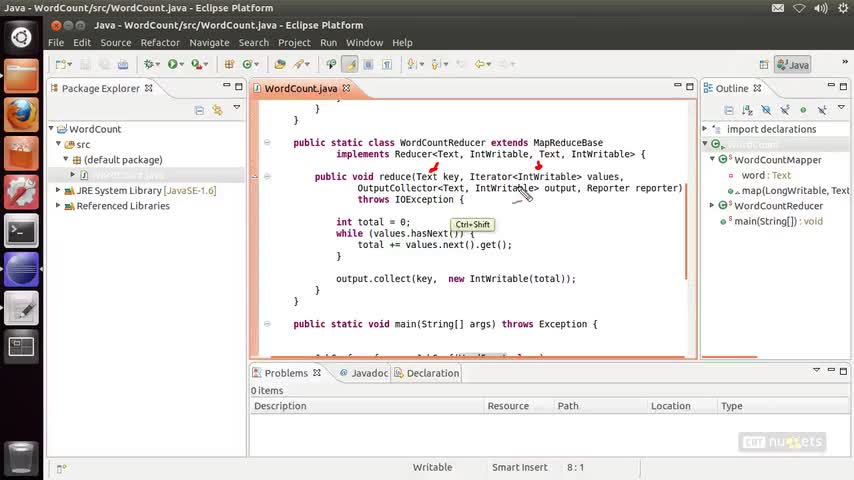Toggle Hide Static Fields and Methods in Outline
854x480 pixels.
click(783, 110)
